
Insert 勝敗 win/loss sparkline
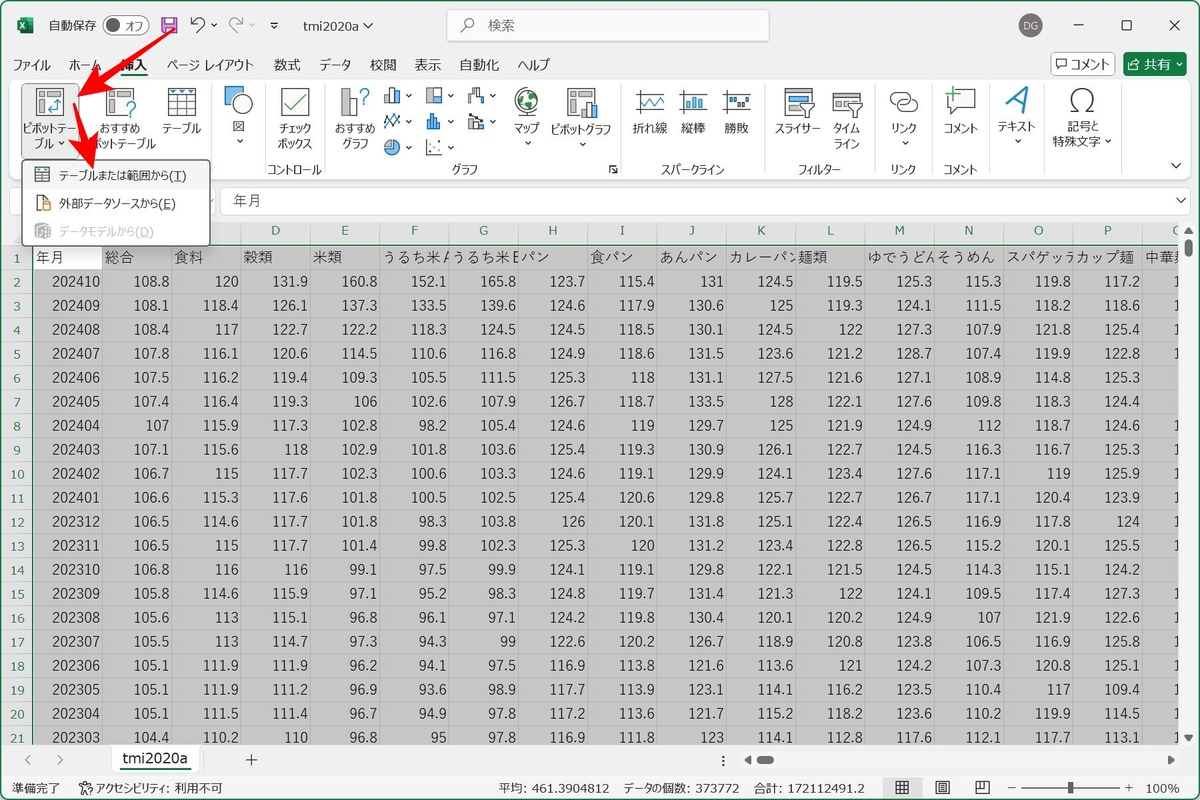[x=737, y=112]
